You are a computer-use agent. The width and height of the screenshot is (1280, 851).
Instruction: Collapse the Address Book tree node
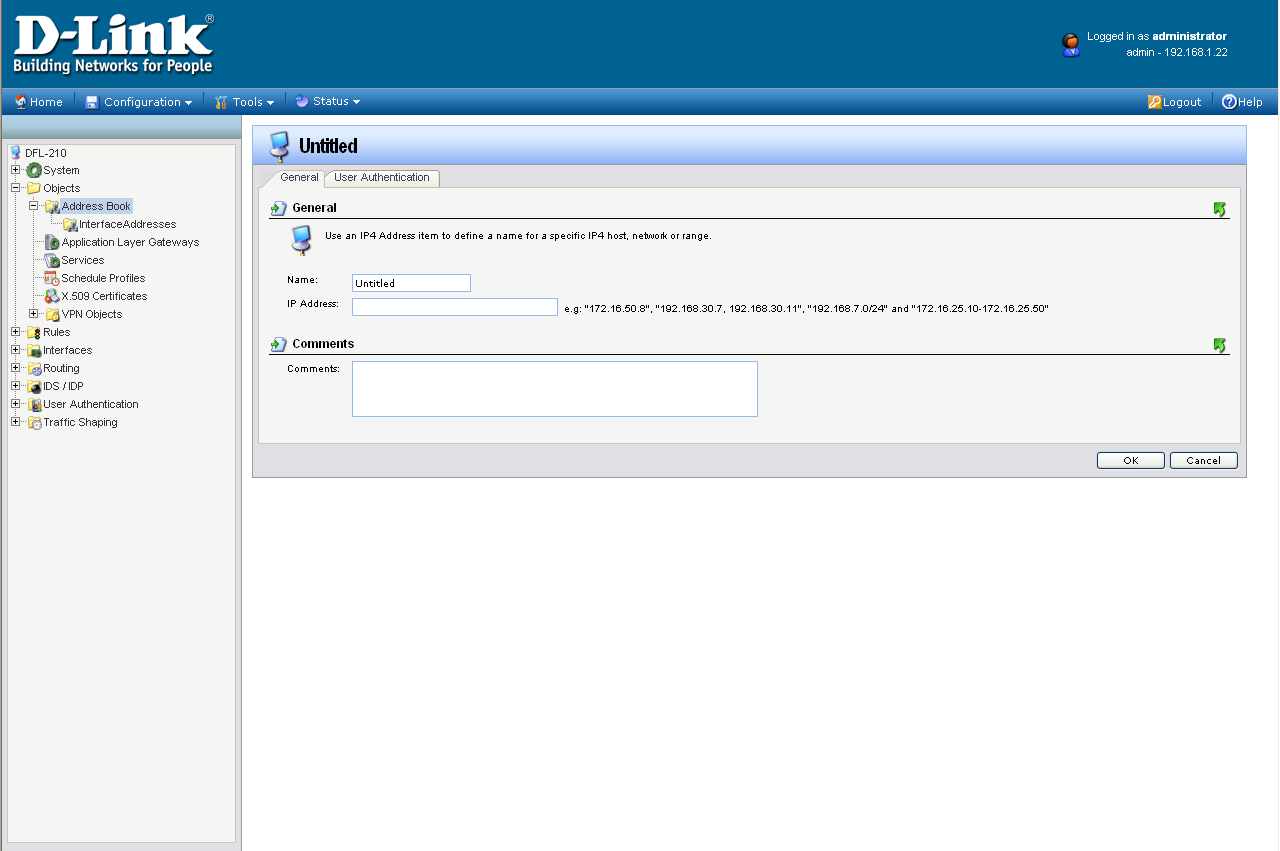point(34,206)
